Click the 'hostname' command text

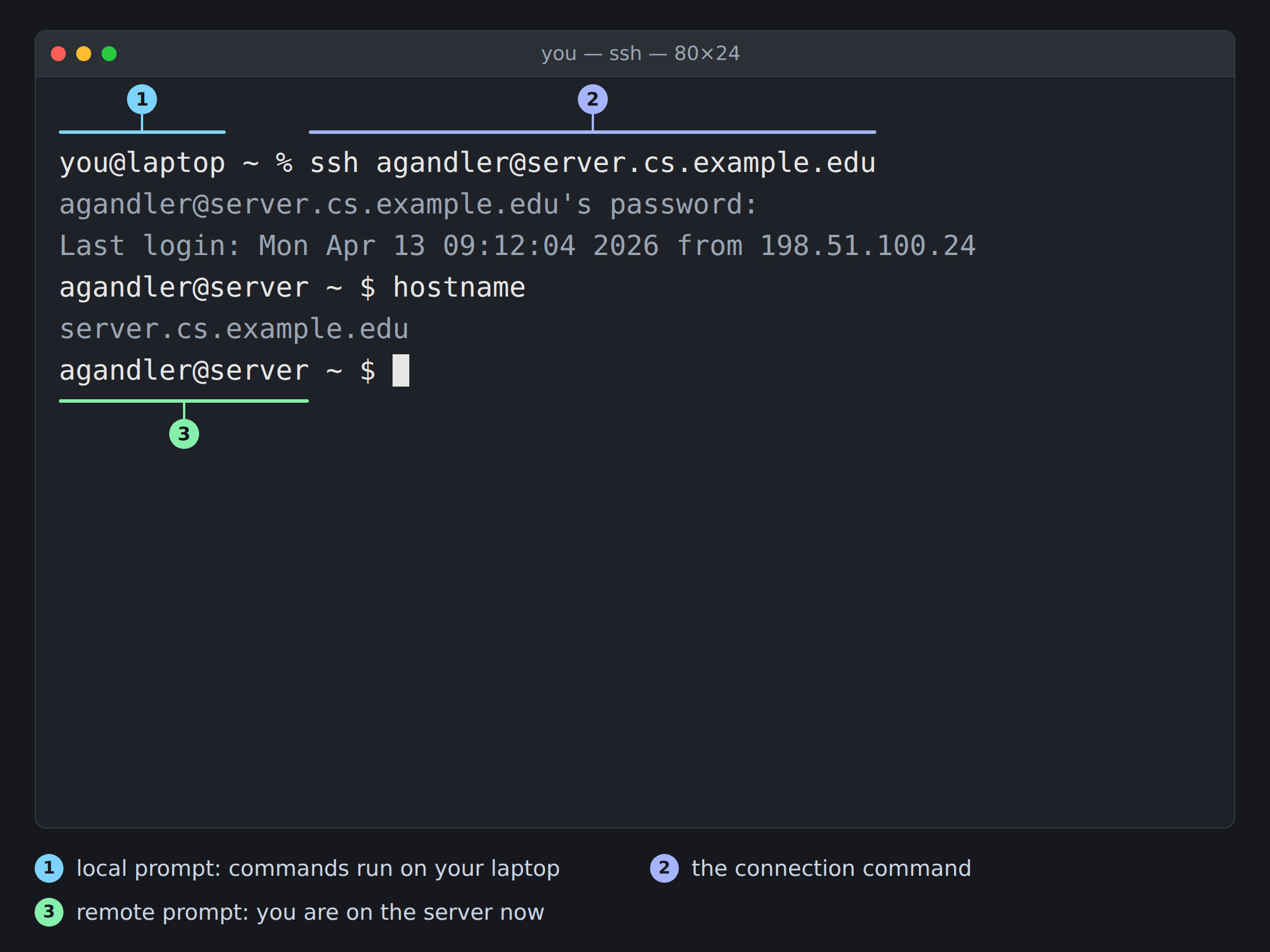tap(460, 288)
